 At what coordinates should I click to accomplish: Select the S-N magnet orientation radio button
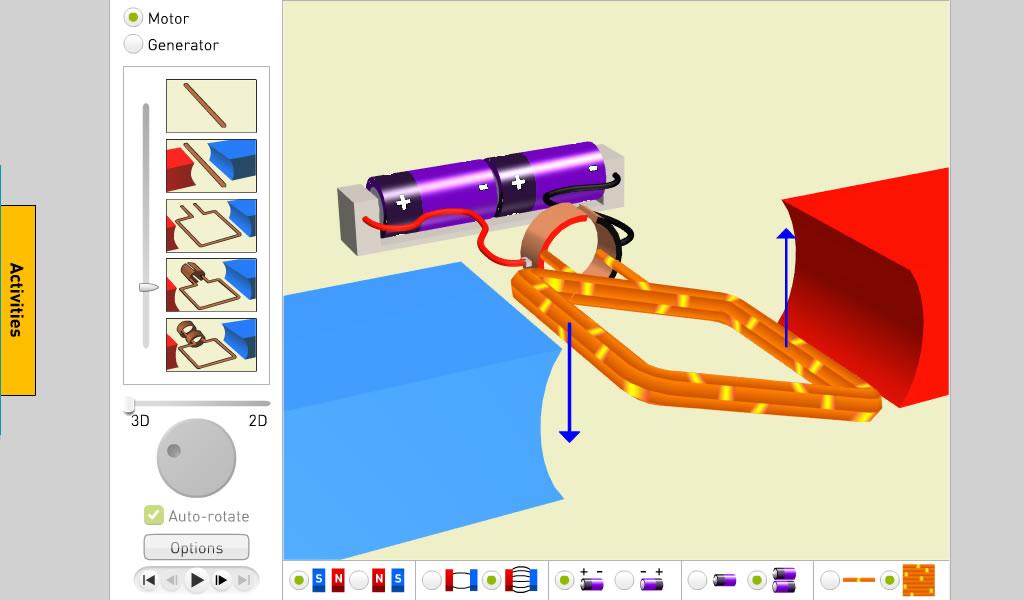coord(298,580)
